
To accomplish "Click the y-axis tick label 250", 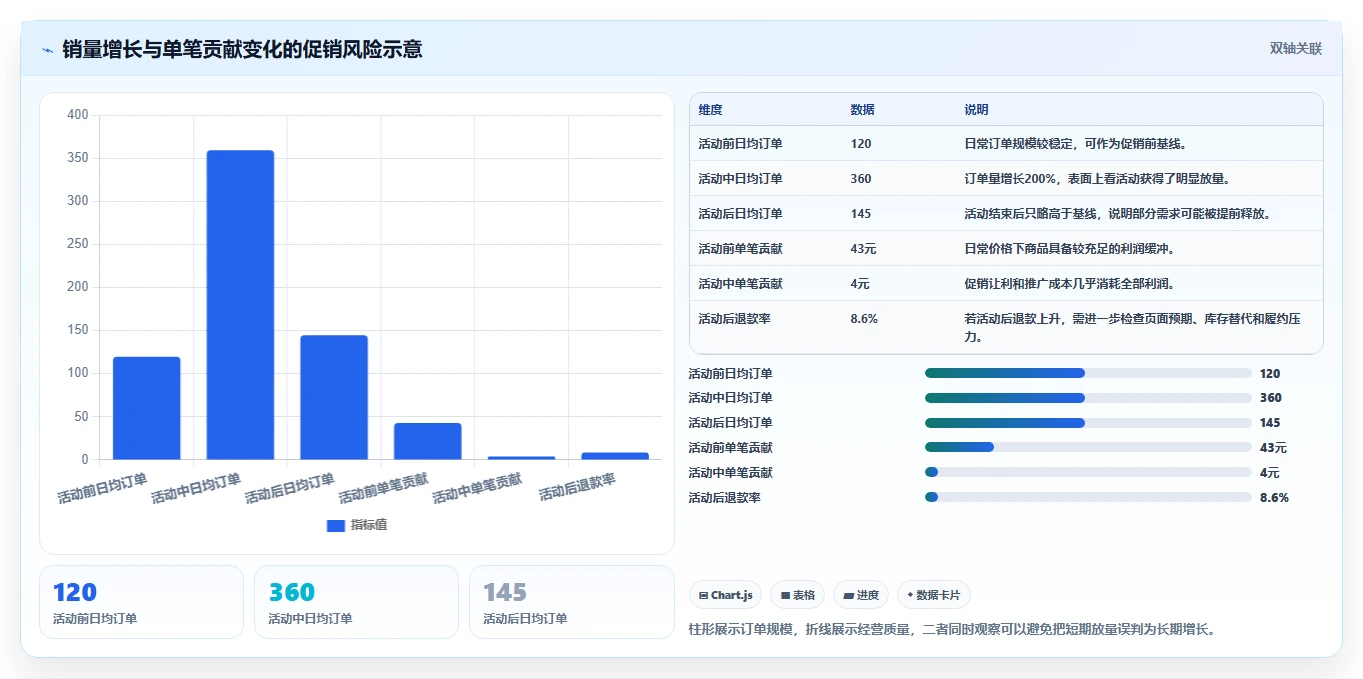I will pyautogui.click(x=78, y=244).
